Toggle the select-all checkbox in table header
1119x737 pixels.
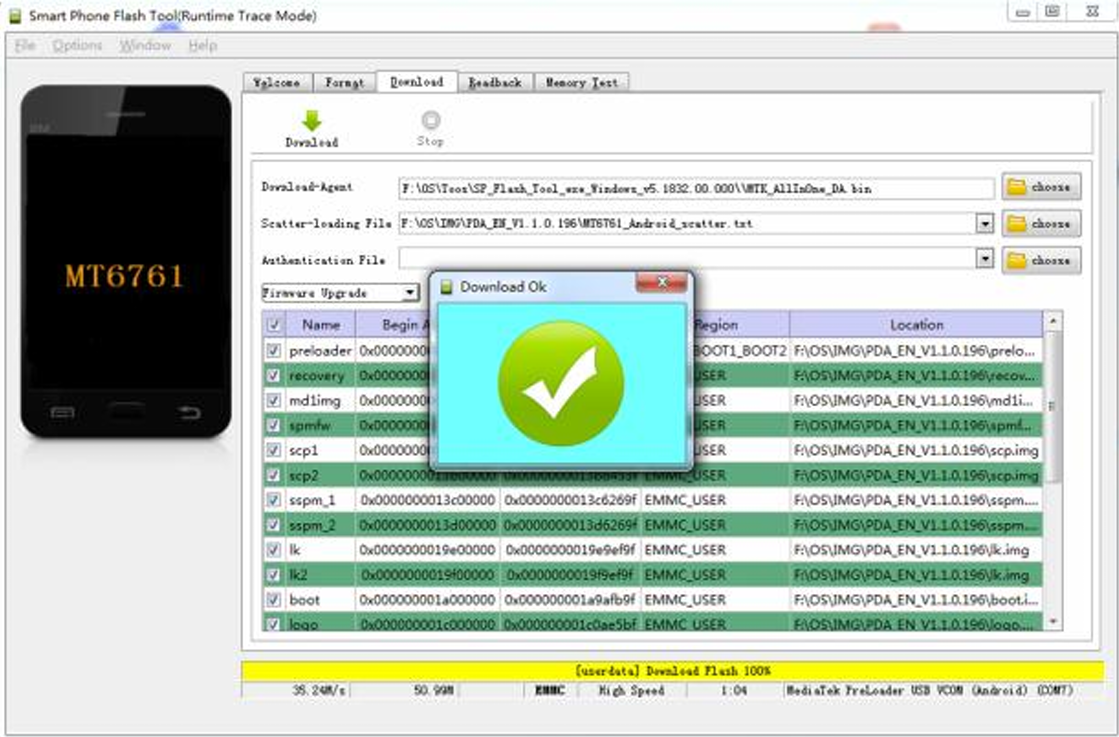click(x=273, y=325)
